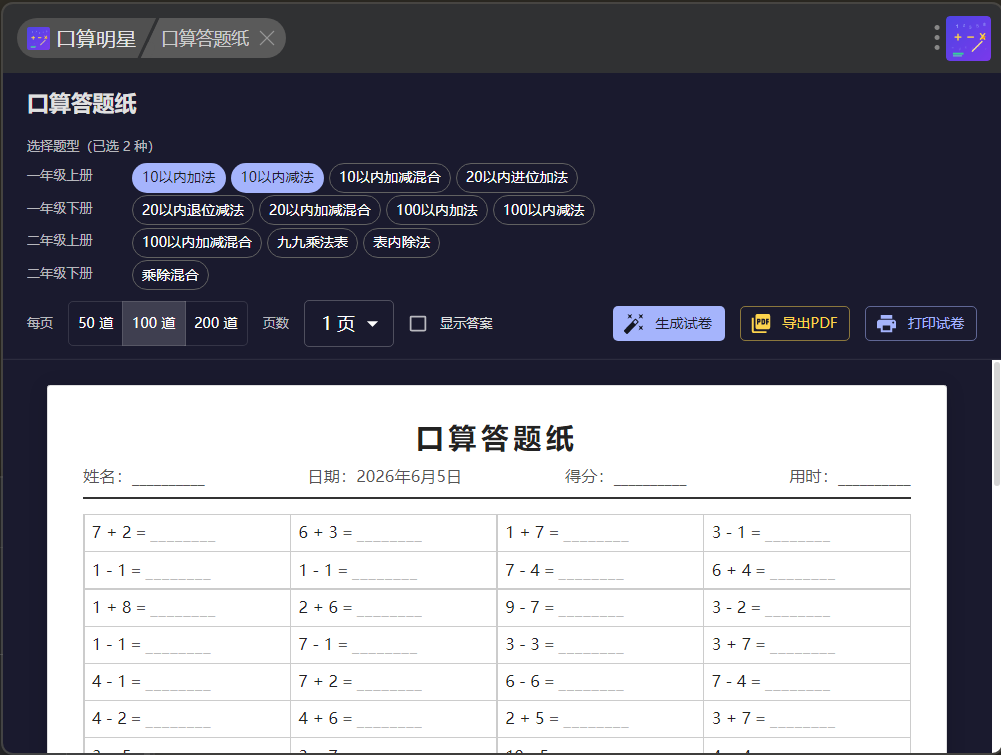
Task: Deselect the 10以内减法 question type
Action: coord(277,177)
